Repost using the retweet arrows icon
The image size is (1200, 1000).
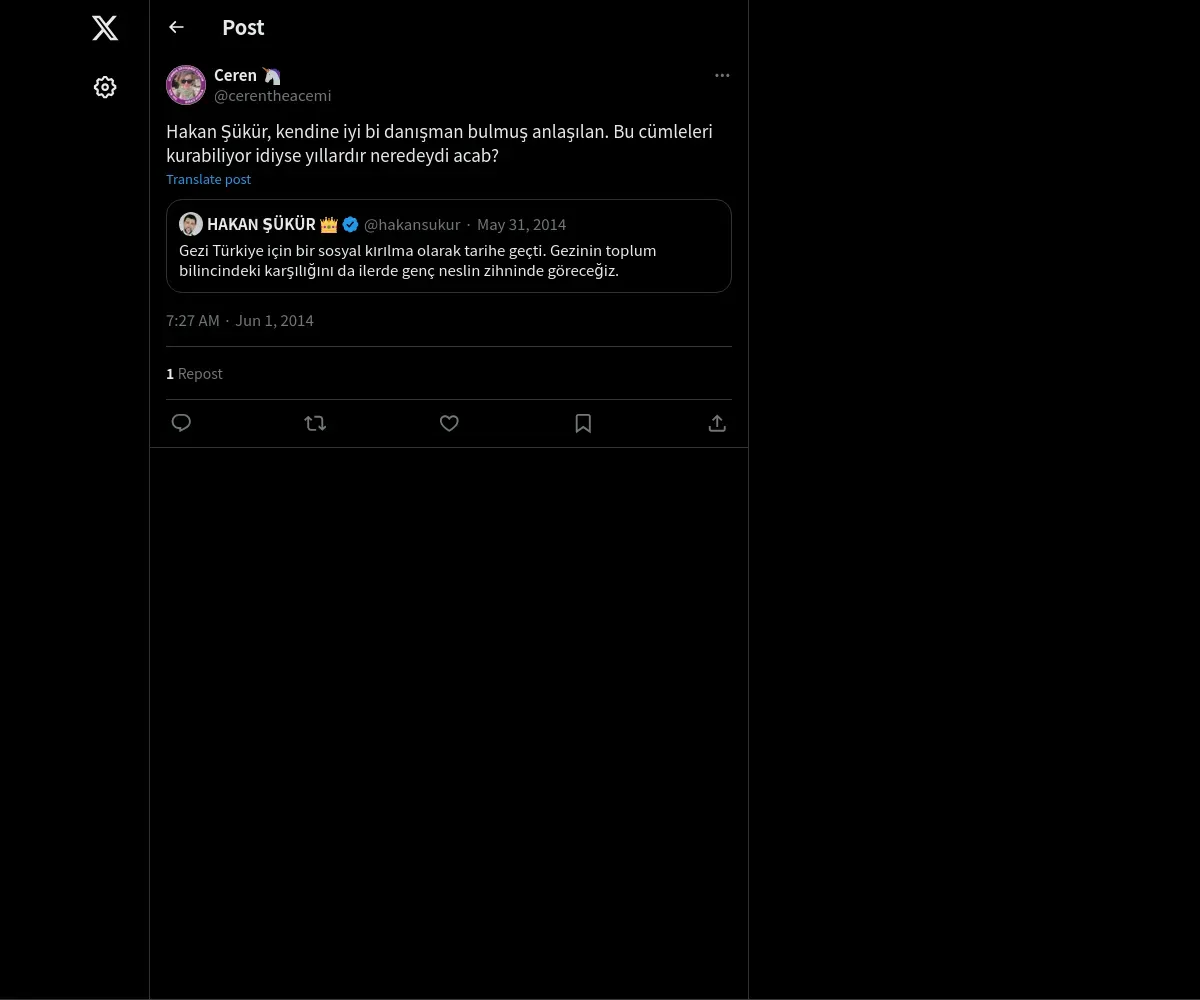pyautogui.click(x=315, y=423)
